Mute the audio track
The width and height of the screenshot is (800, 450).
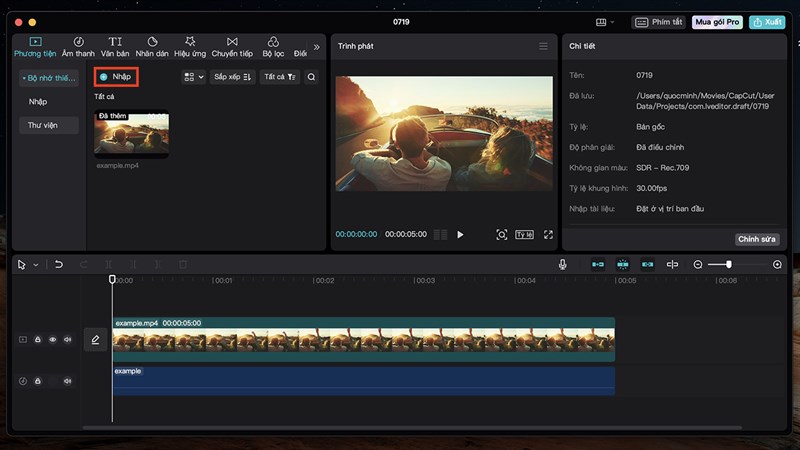pos(67,381)
